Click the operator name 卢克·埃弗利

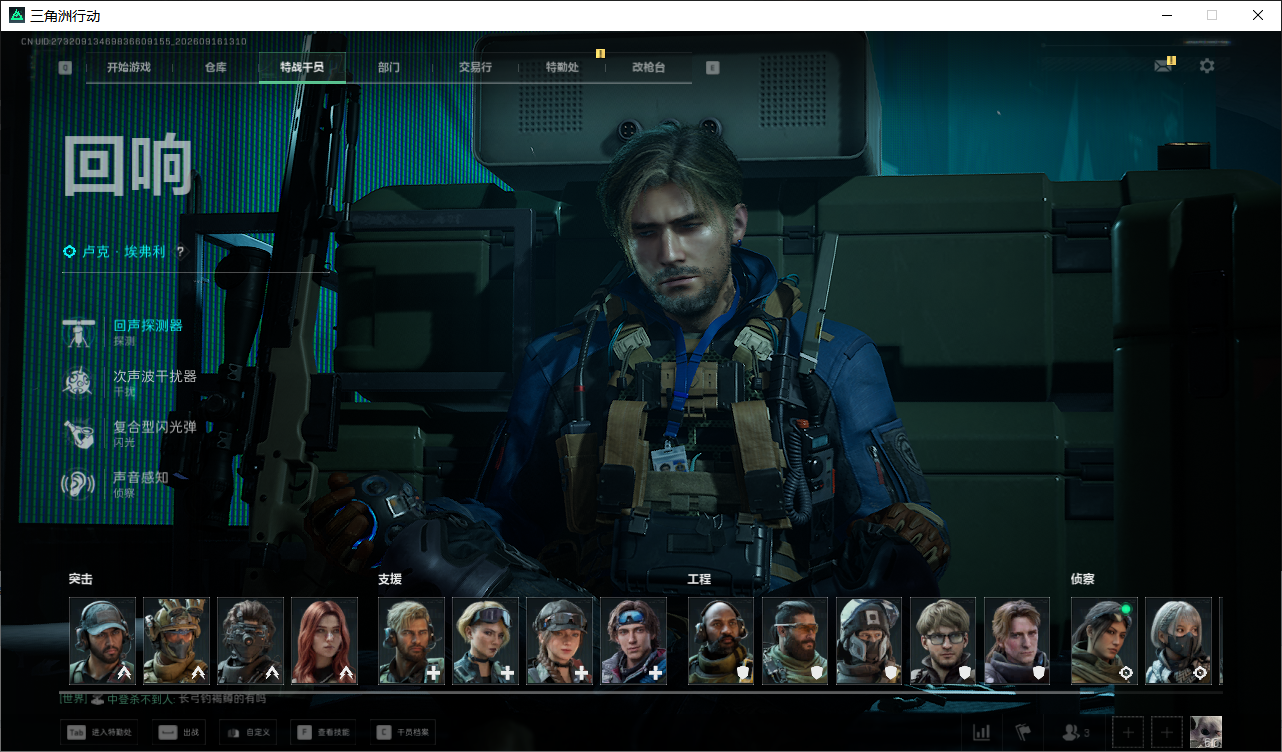(x=124, y=252)
